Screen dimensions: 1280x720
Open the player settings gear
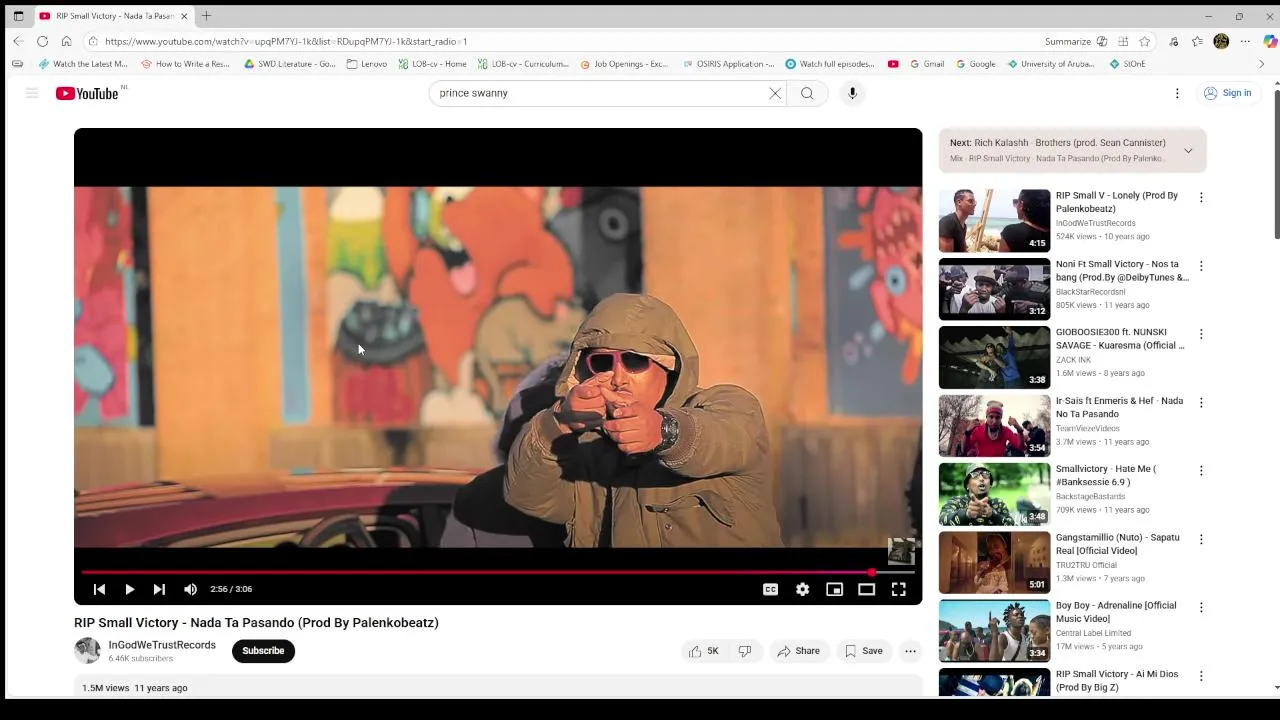802,589
